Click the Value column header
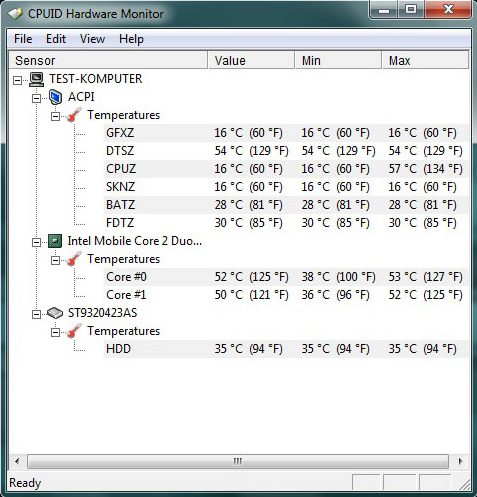Image resolution: width=477 pixels, height=497 pixels. point(251,60)
